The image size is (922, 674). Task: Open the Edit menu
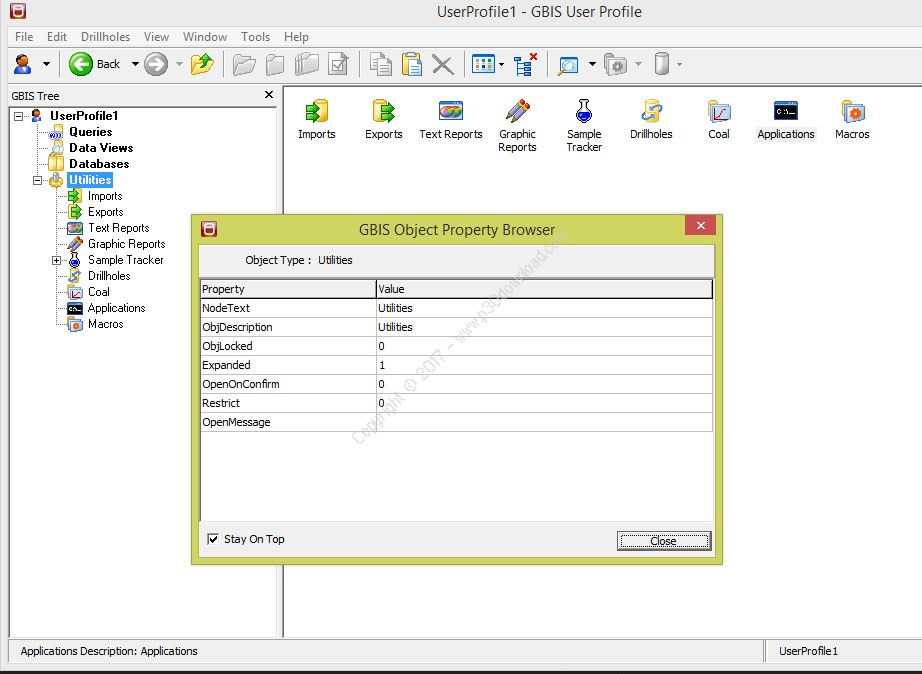(56, 36)
